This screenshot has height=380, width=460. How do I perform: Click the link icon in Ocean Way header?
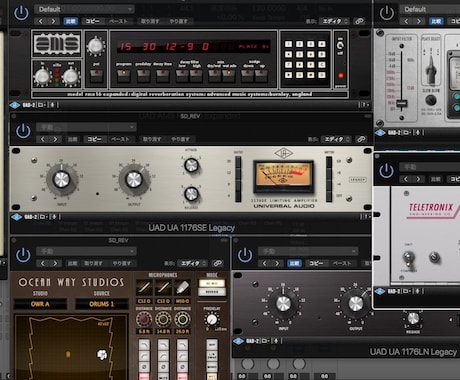(218, 263)
